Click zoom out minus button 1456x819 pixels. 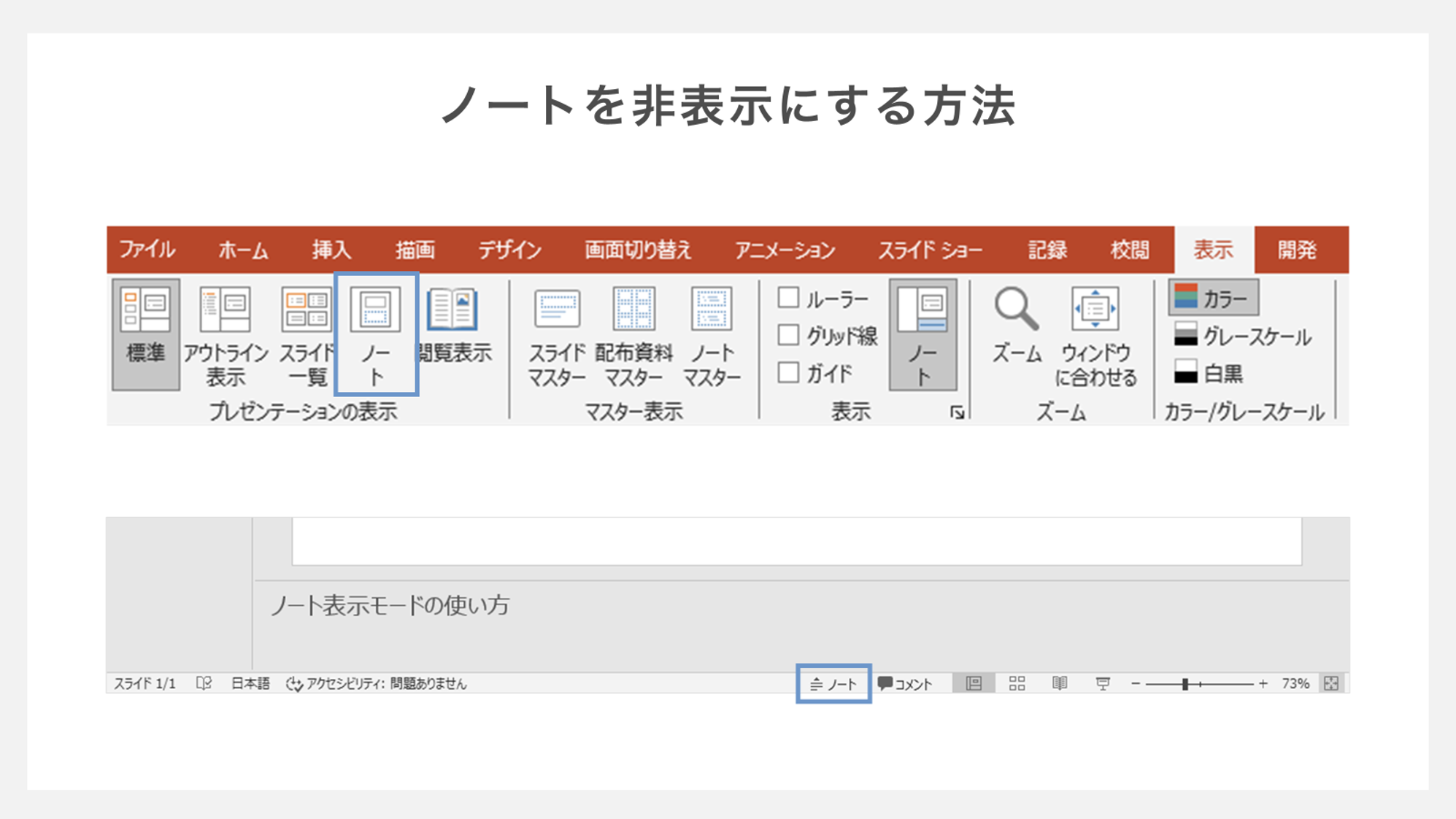(1136, 683)
